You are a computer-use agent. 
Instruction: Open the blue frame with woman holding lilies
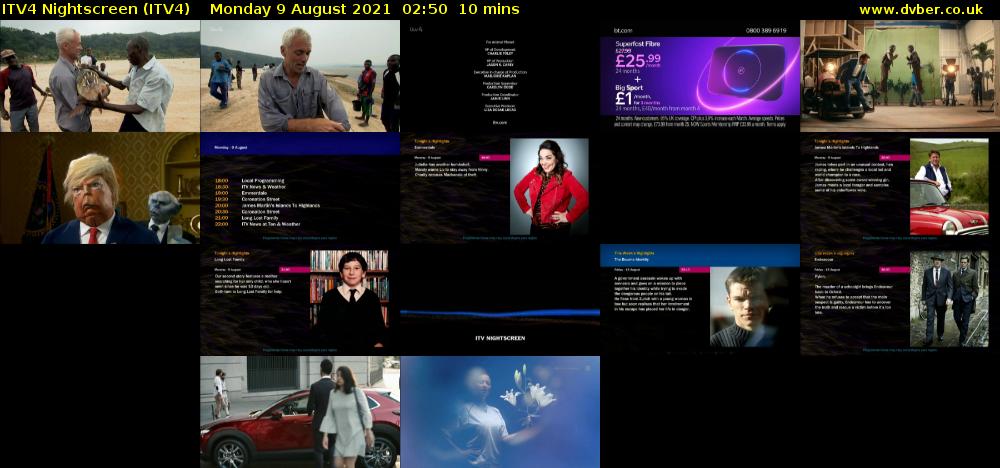click(500, 412)
